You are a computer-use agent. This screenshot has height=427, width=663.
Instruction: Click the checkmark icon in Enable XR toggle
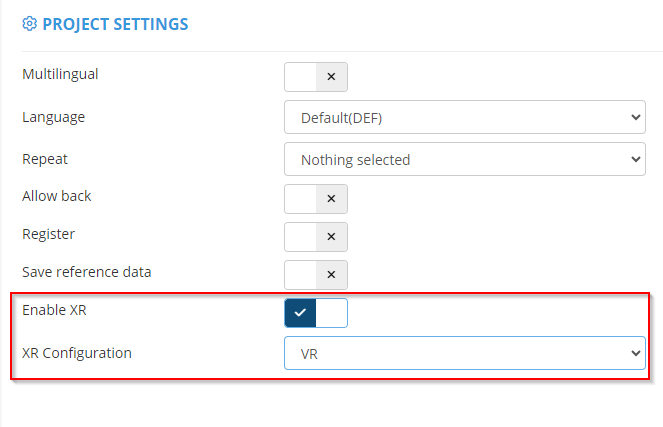pos(300,312)
